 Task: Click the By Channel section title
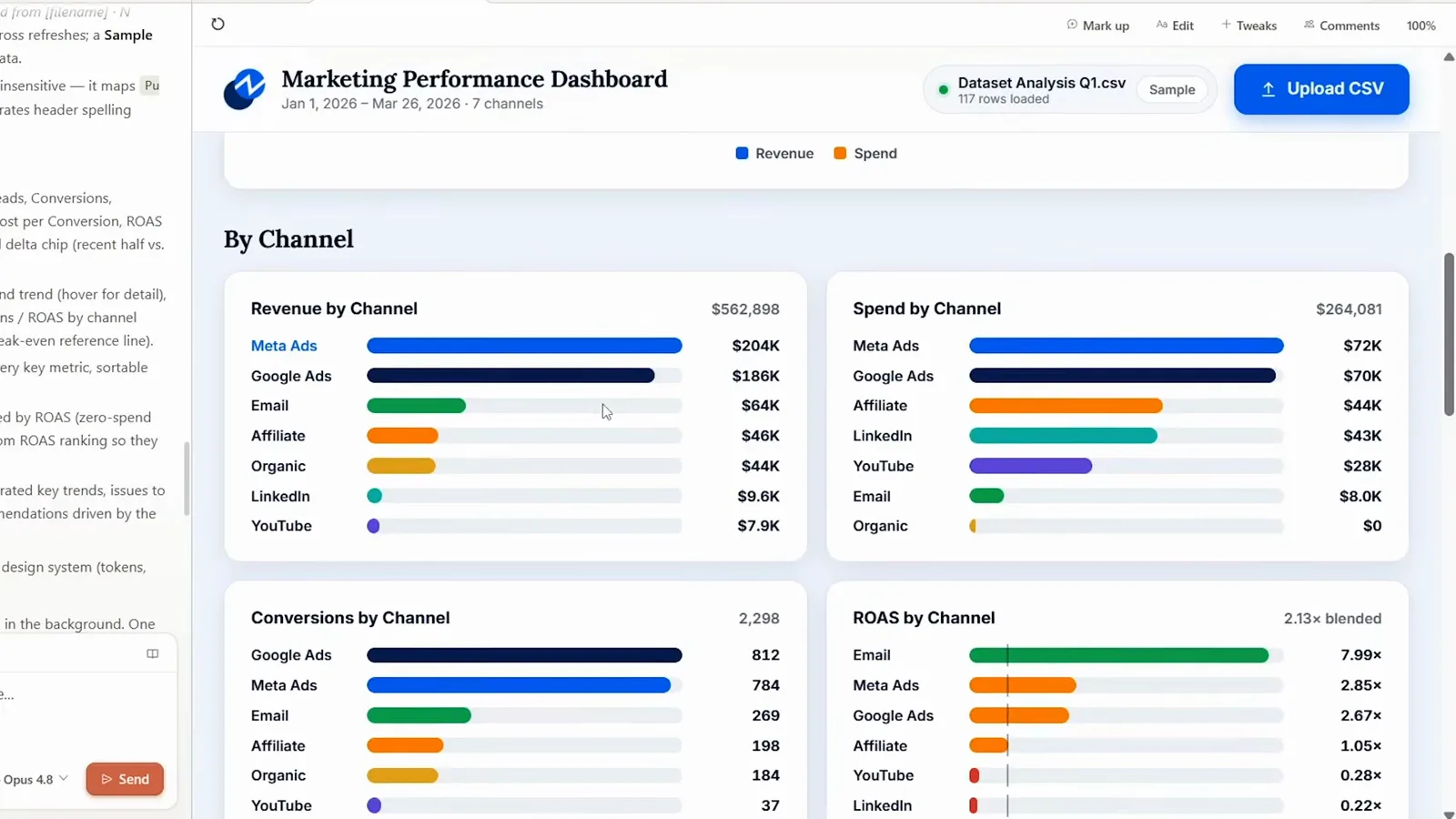click(x=288, y=239)
